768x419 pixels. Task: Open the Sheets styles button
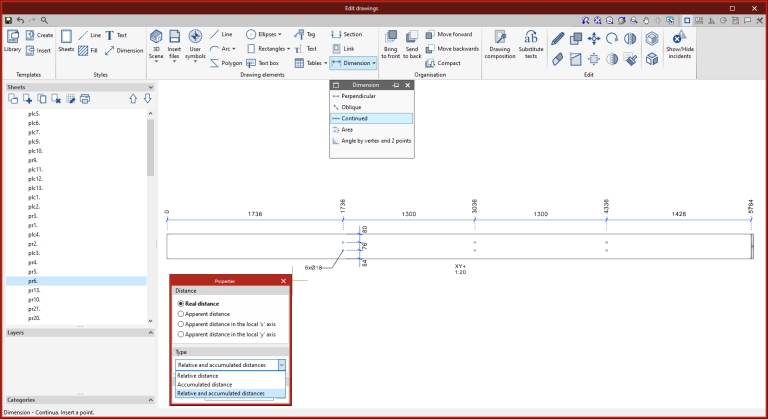[66, 41]
